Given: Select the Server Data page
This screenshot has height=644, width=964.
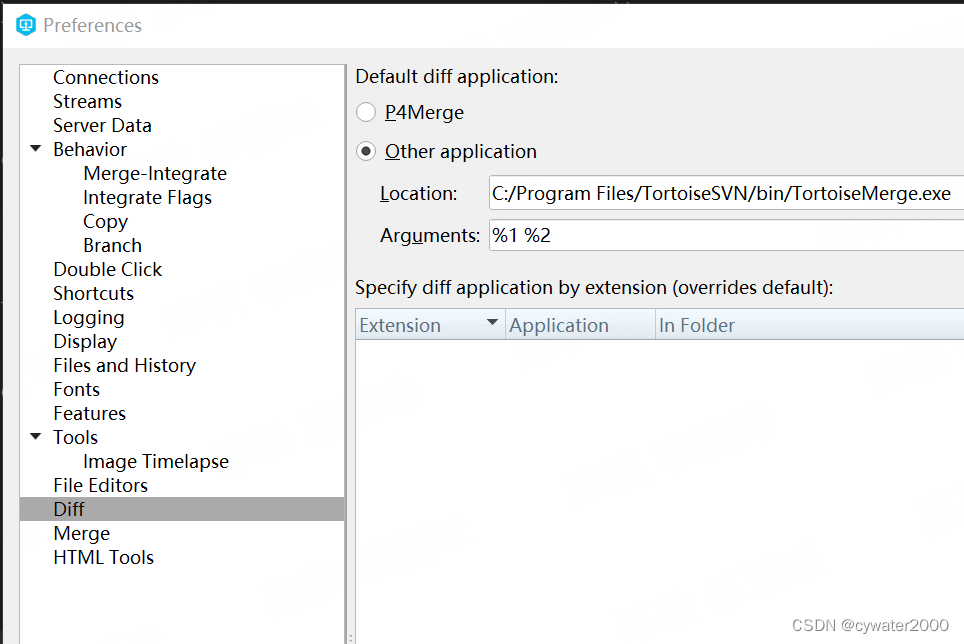Looking at the screenshot, I should point(102,125).
